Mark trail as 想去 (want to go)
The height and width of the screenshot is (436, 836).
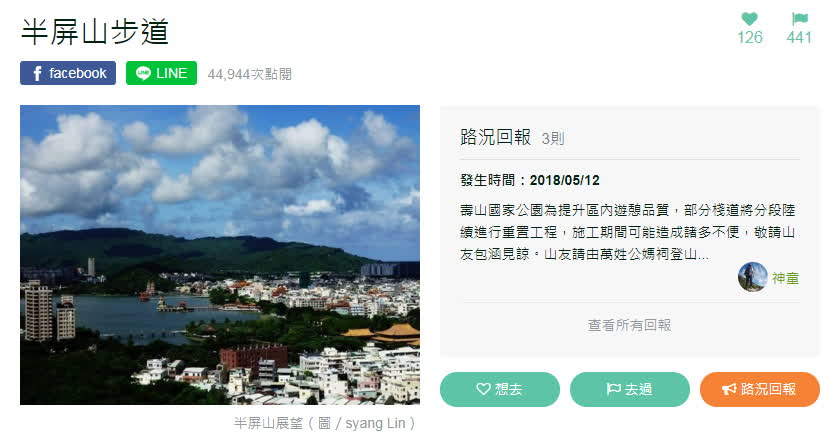[500, 389]
